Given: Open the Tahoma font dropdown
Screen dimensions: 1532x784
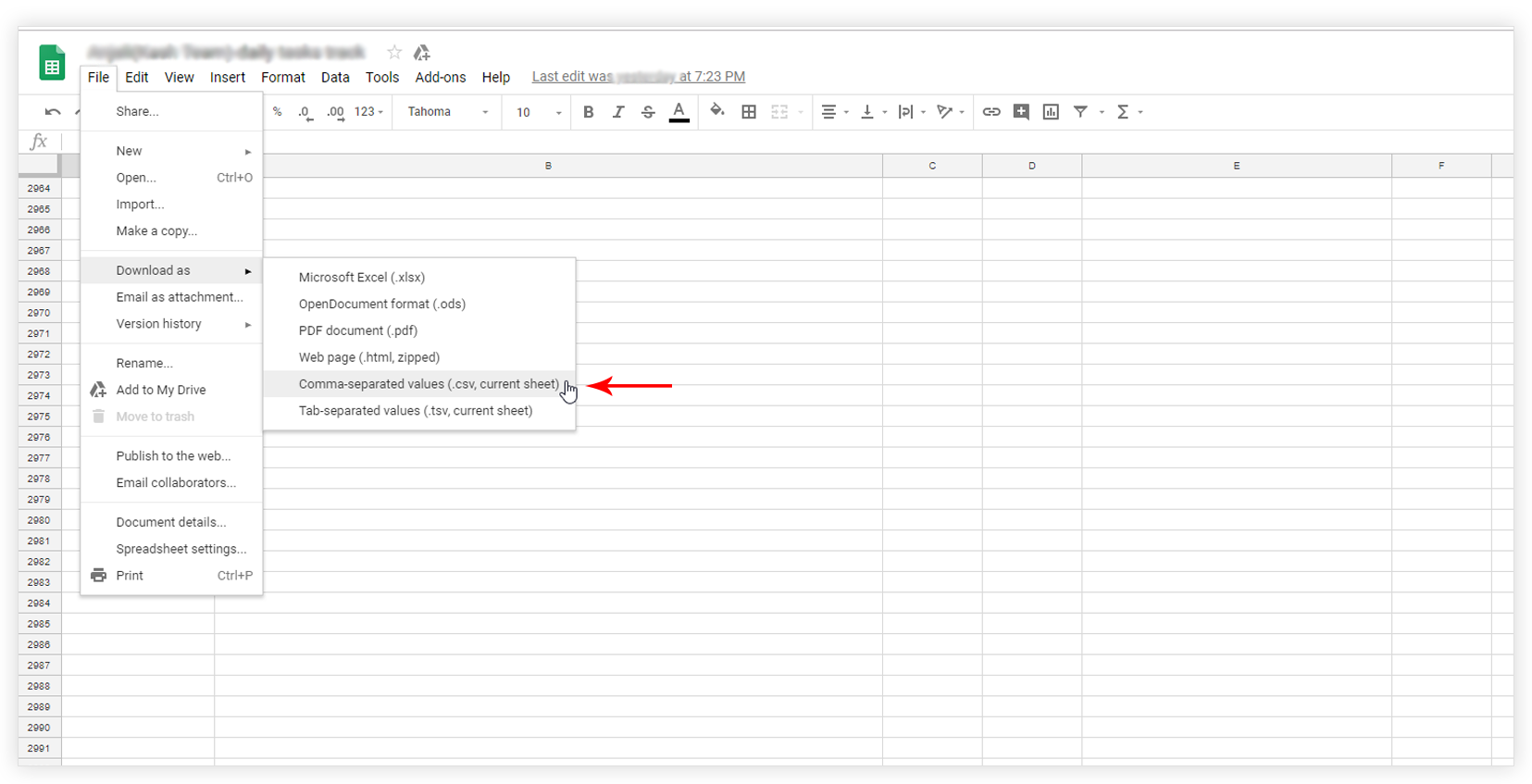Looking at the screenshot, I should [x=448, y=112].
